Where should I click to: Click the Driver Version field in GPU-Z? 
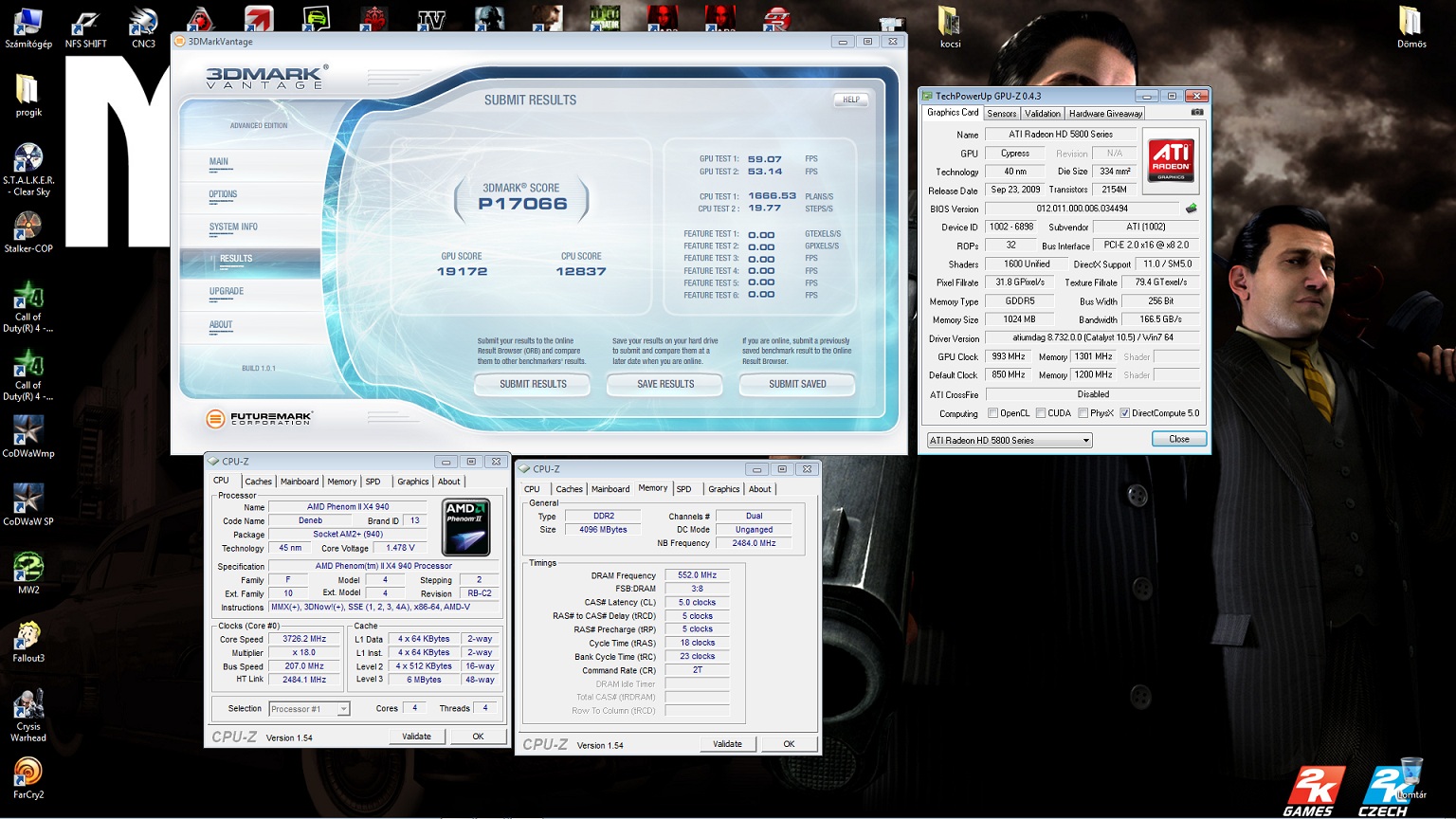(x=1092, y=337)
